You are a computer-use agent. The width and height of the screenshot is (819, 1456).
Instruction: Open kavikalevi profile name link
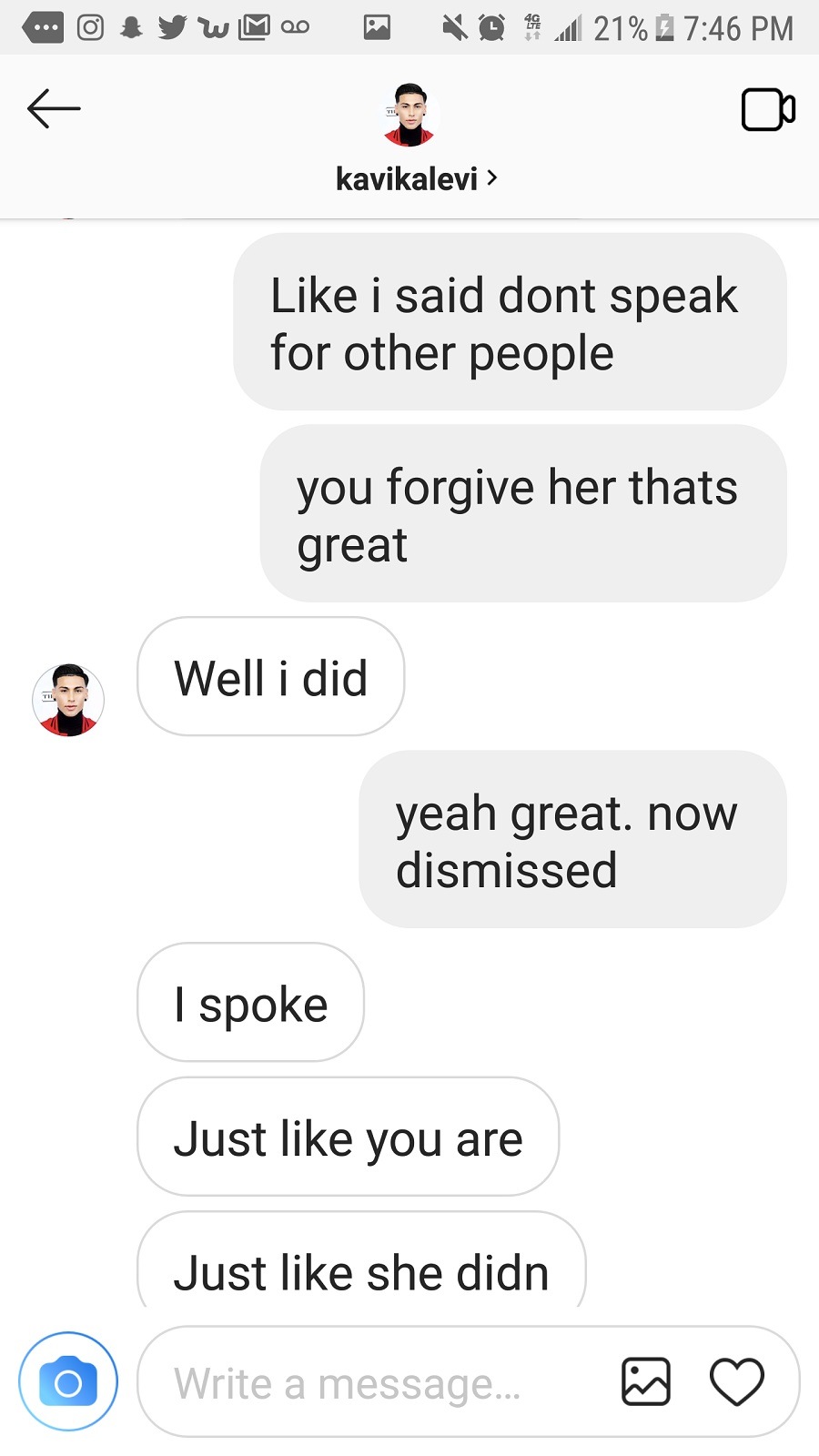pyautogui.click(x=407, y=178)
